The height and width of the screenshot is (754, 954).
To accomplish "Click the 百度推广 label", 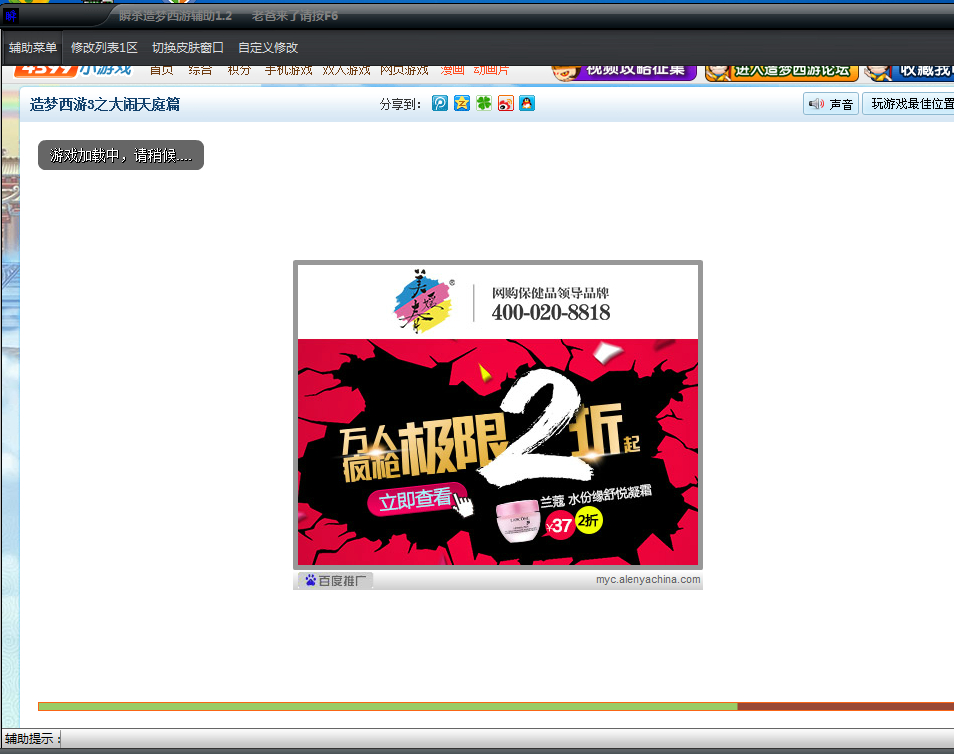I will coord(342,581).
